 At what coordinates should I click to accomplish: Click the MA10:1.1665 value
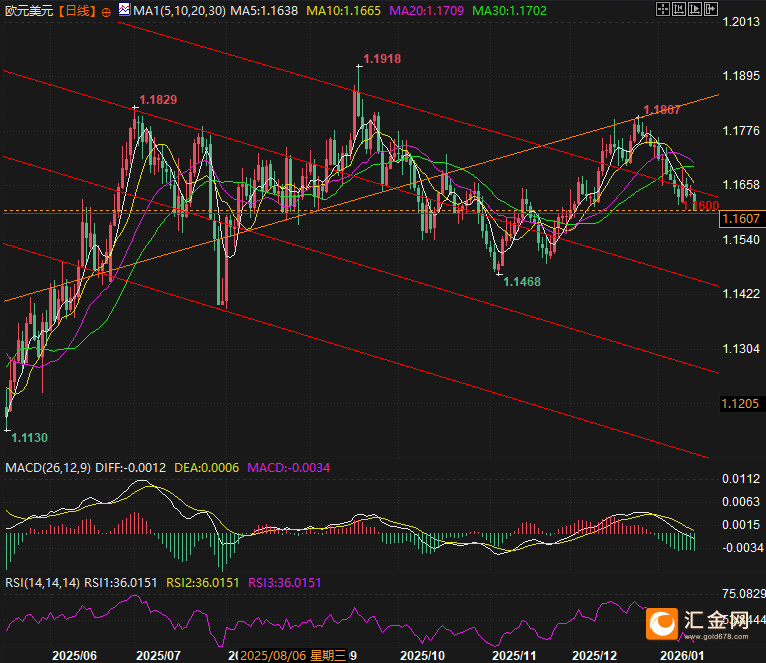pos(343,11)
